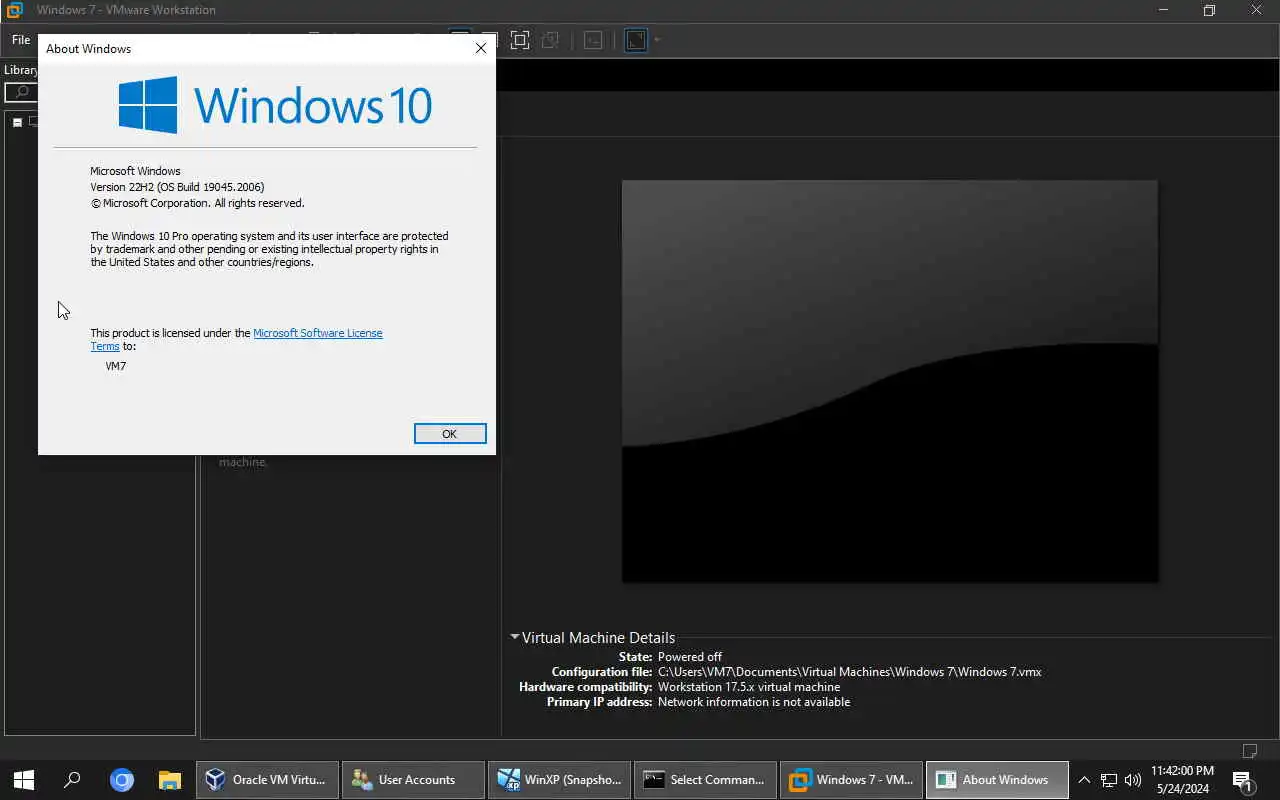This screenshot has height=800, width=1280.
Task: Launch Chrome from the taskbar
Action: (x=122, y=780)
